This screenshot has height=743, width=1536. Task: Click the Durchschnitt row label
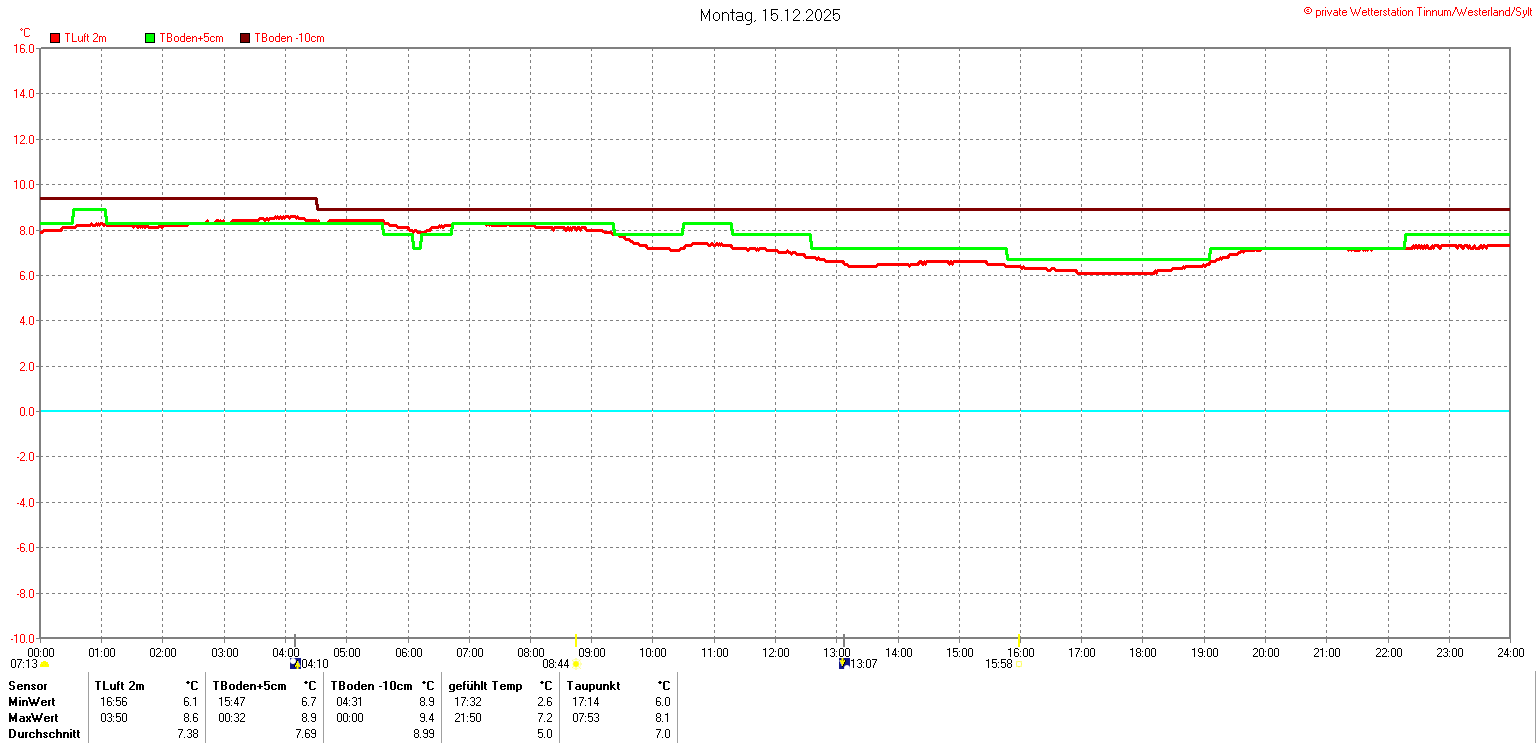(42, 734)
